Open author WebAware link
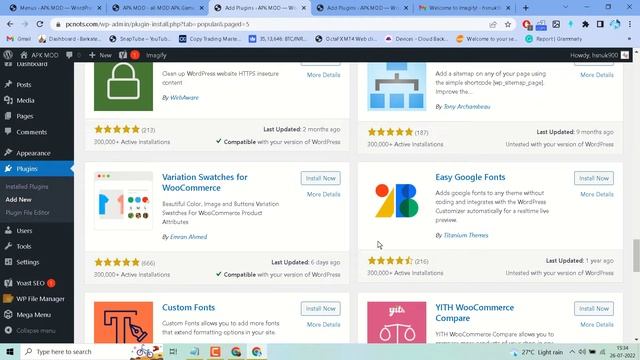640x360 pixels. [184, 98]
